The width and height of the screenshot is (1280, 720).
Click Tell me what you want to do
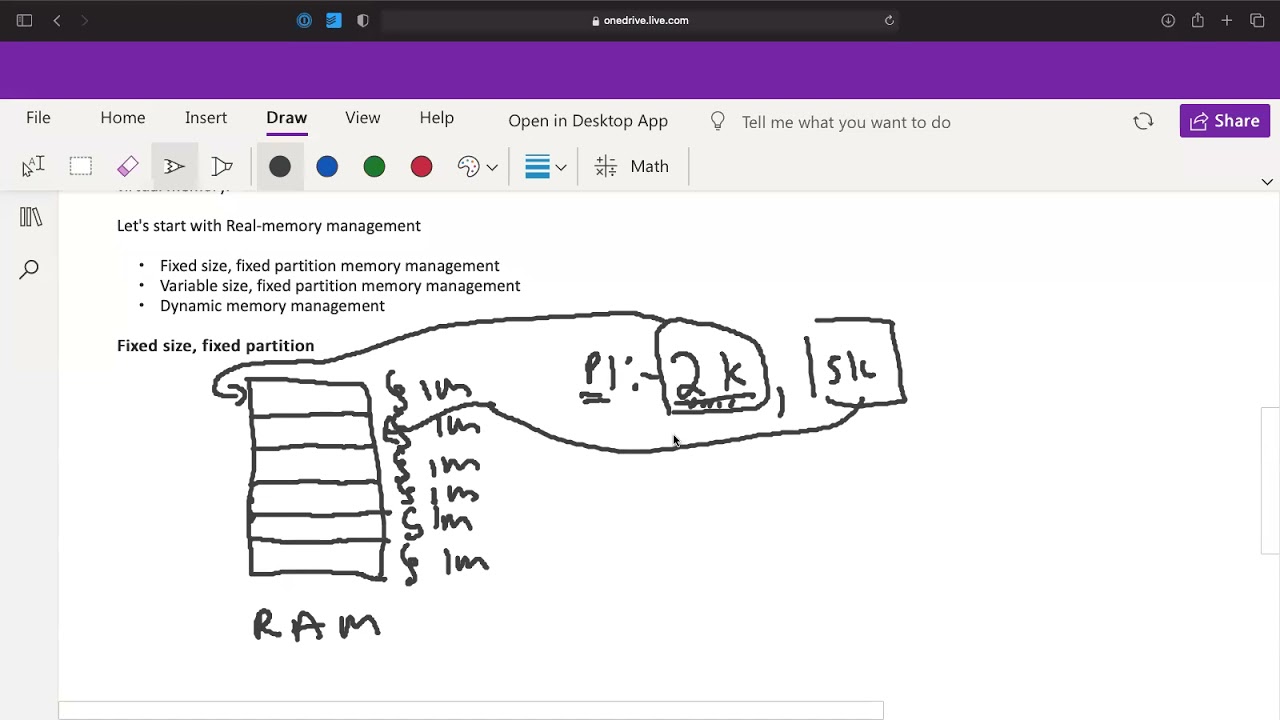pyautogui.click(x=846, y=122)
